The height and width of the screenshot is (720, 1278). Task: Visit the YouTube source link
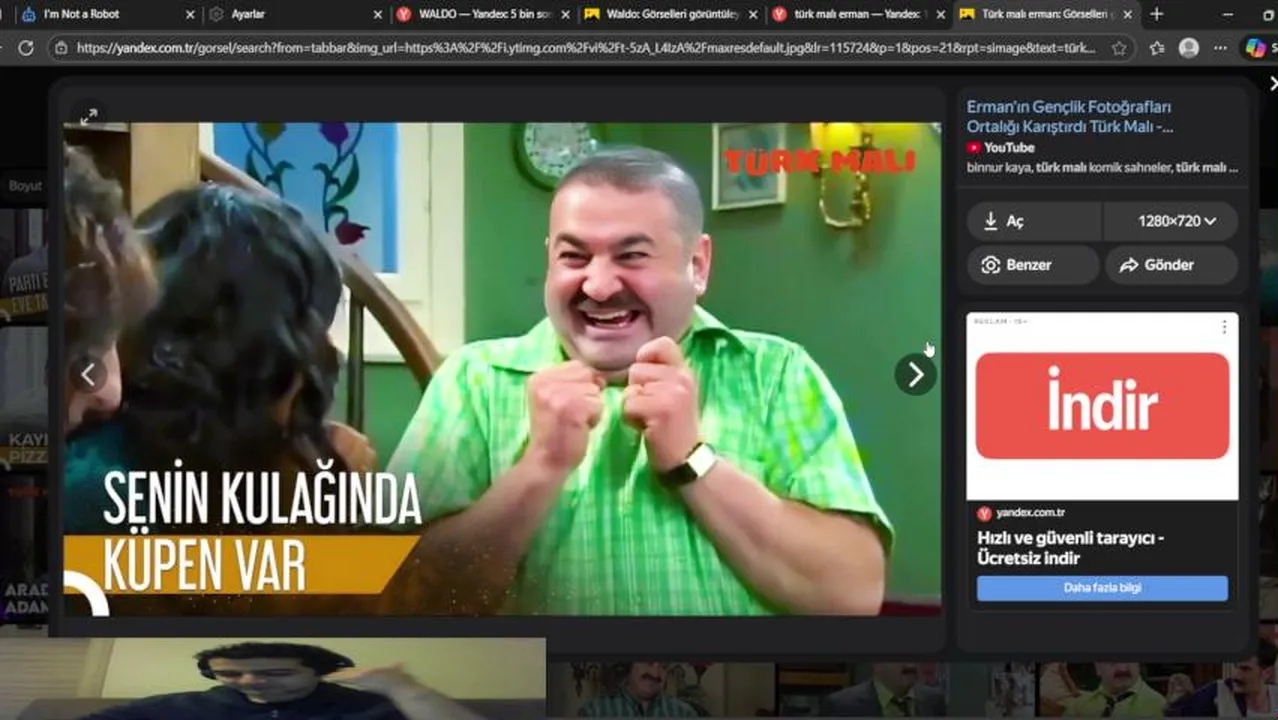click(1000, 148)
